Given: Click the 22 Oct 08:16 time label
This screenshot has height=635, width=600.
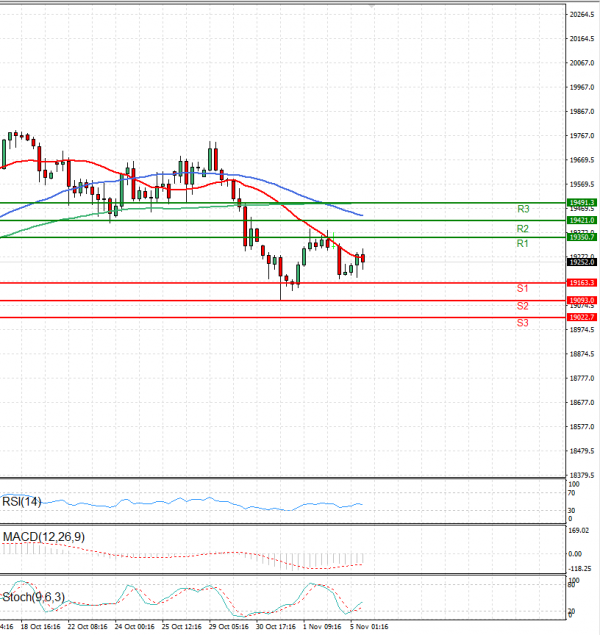Looking at the screenshot, I should coord(87,626).
